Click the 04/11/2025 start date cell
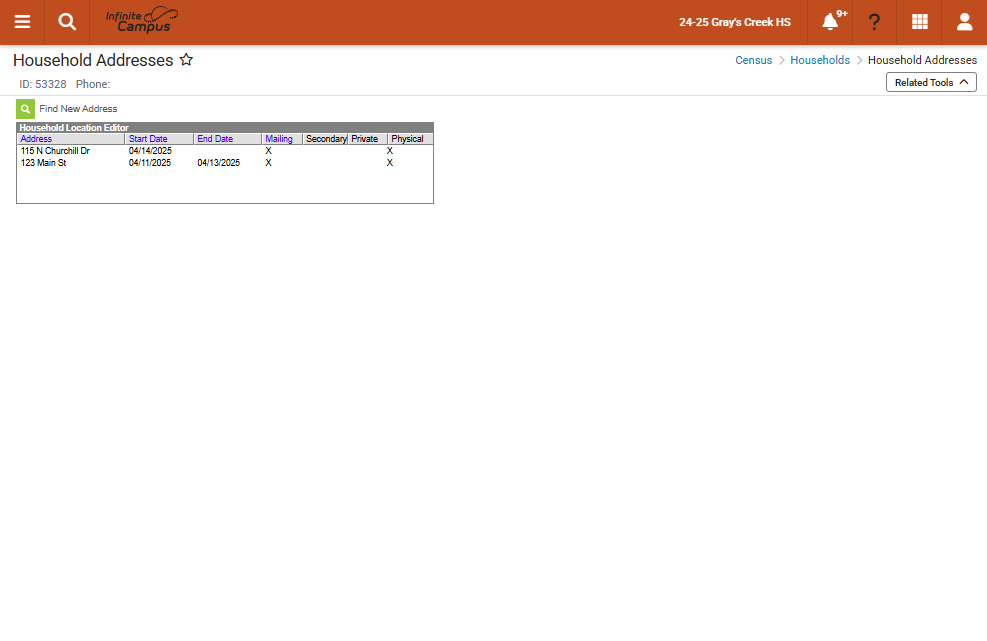The image size is (987, 641). click(150, 163)
